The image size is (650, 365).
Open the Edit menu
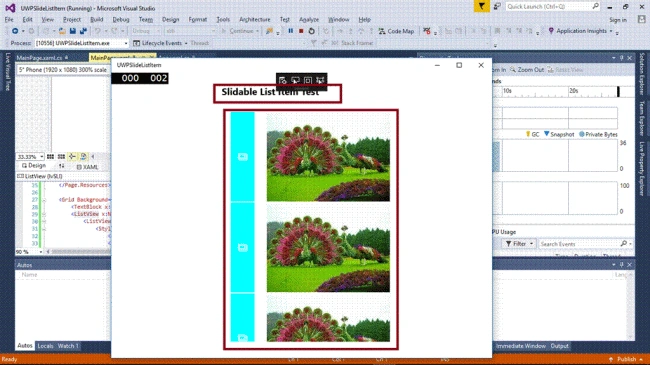[x=27, y=19]
